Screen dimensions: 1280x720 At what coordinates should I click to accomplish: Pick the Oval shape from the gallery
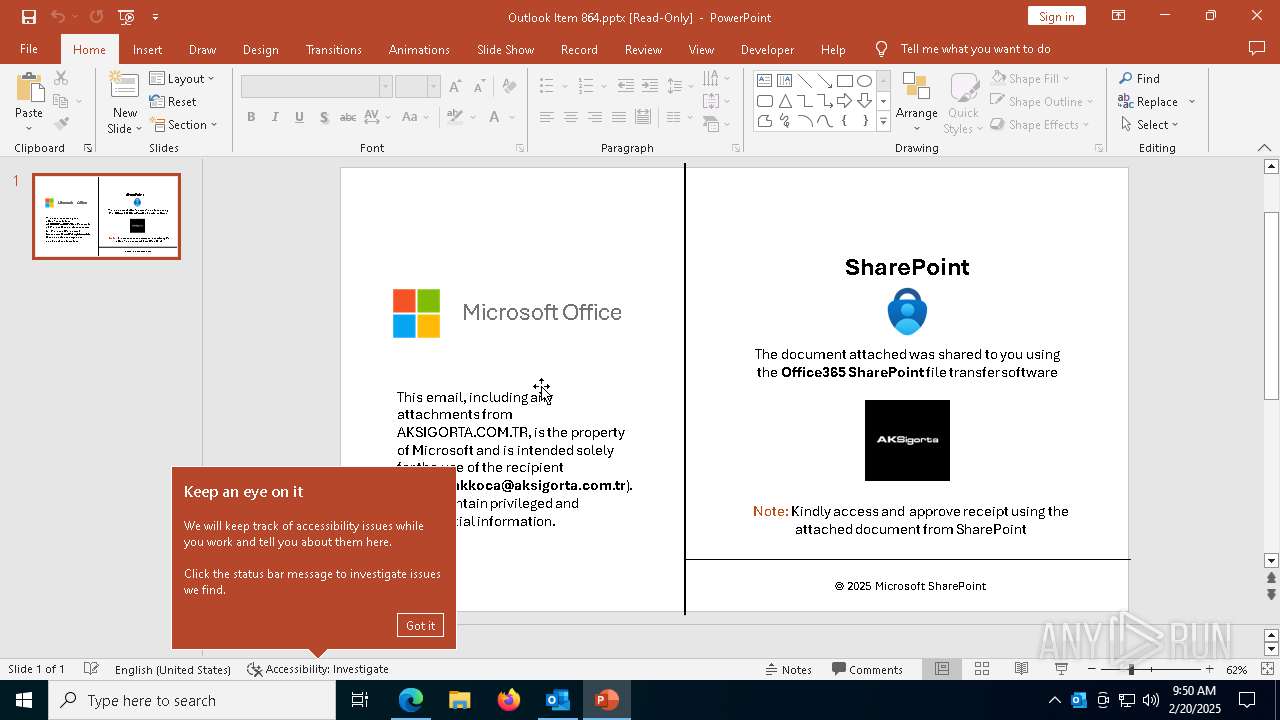865,81
